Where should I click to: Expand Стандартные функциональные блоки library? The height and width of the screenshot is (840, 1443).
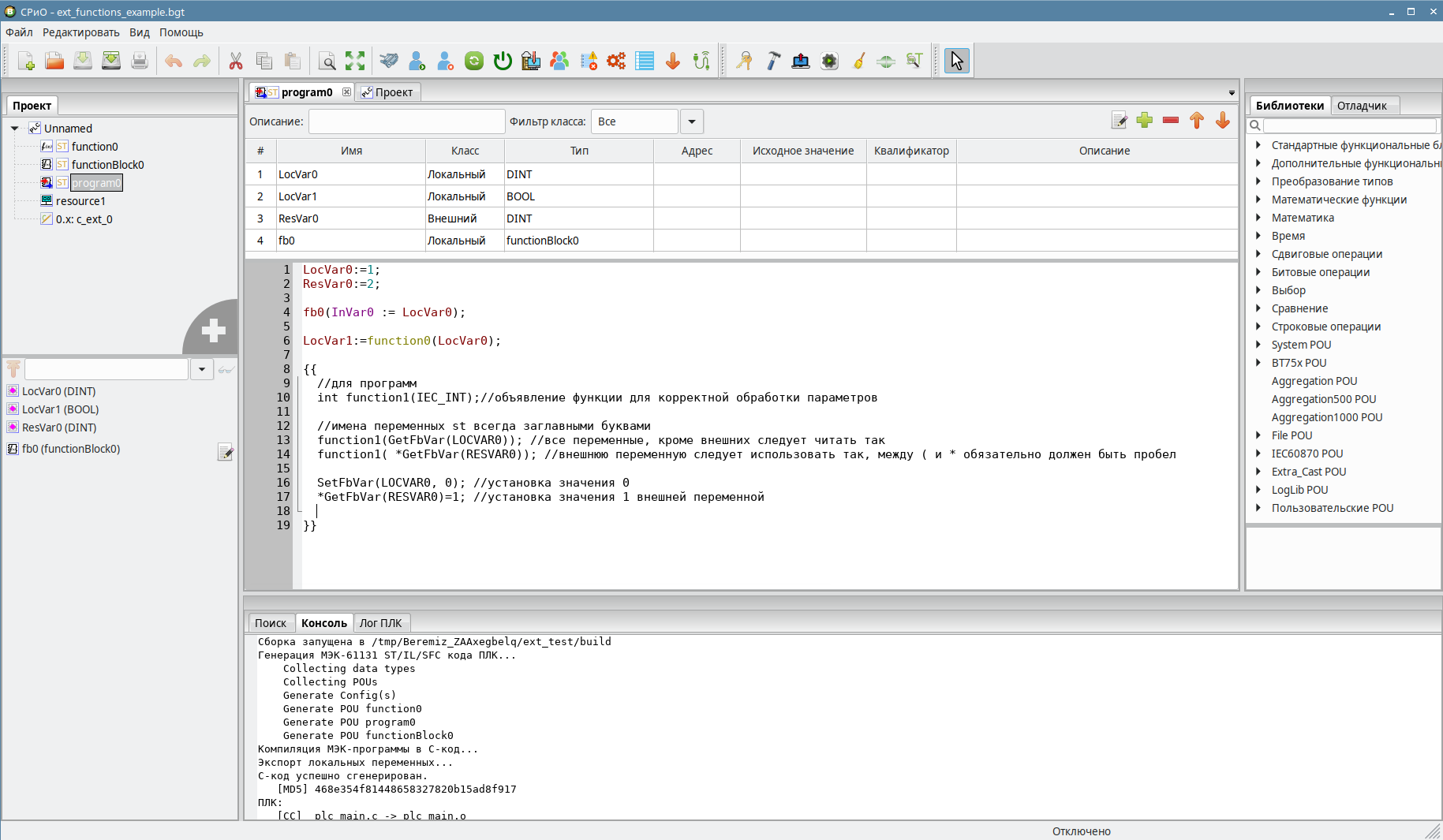click(1258, 145)
